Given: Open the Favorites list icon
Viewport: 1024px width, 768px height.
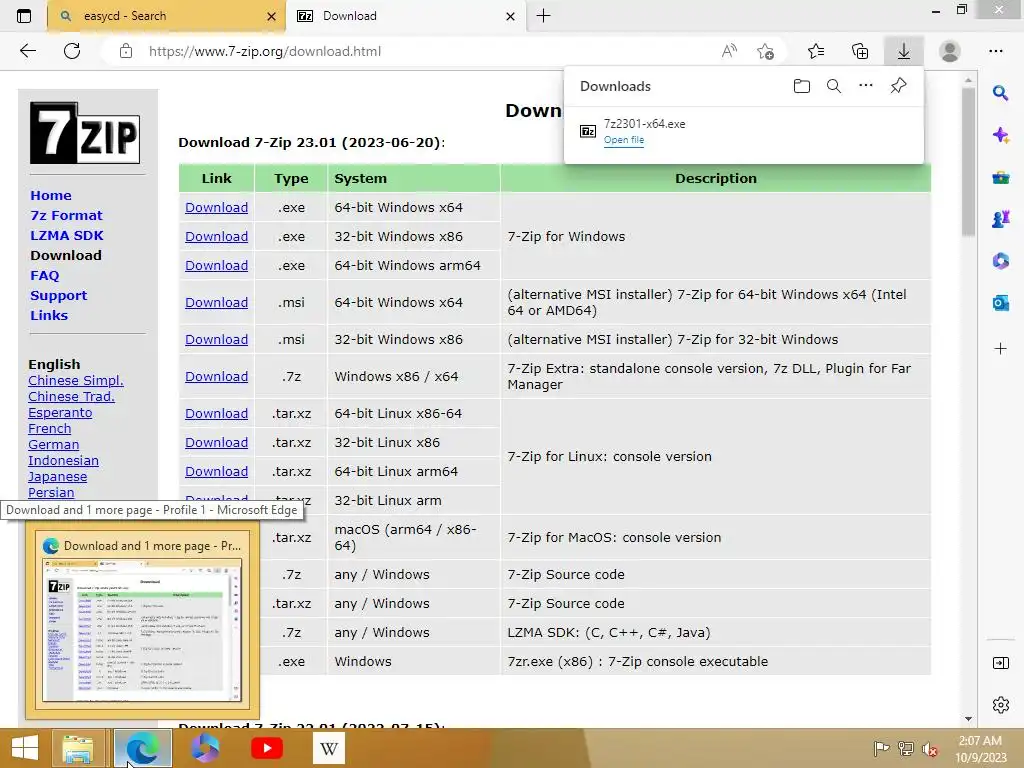Looking at the screenshot, I should [816, 51].
